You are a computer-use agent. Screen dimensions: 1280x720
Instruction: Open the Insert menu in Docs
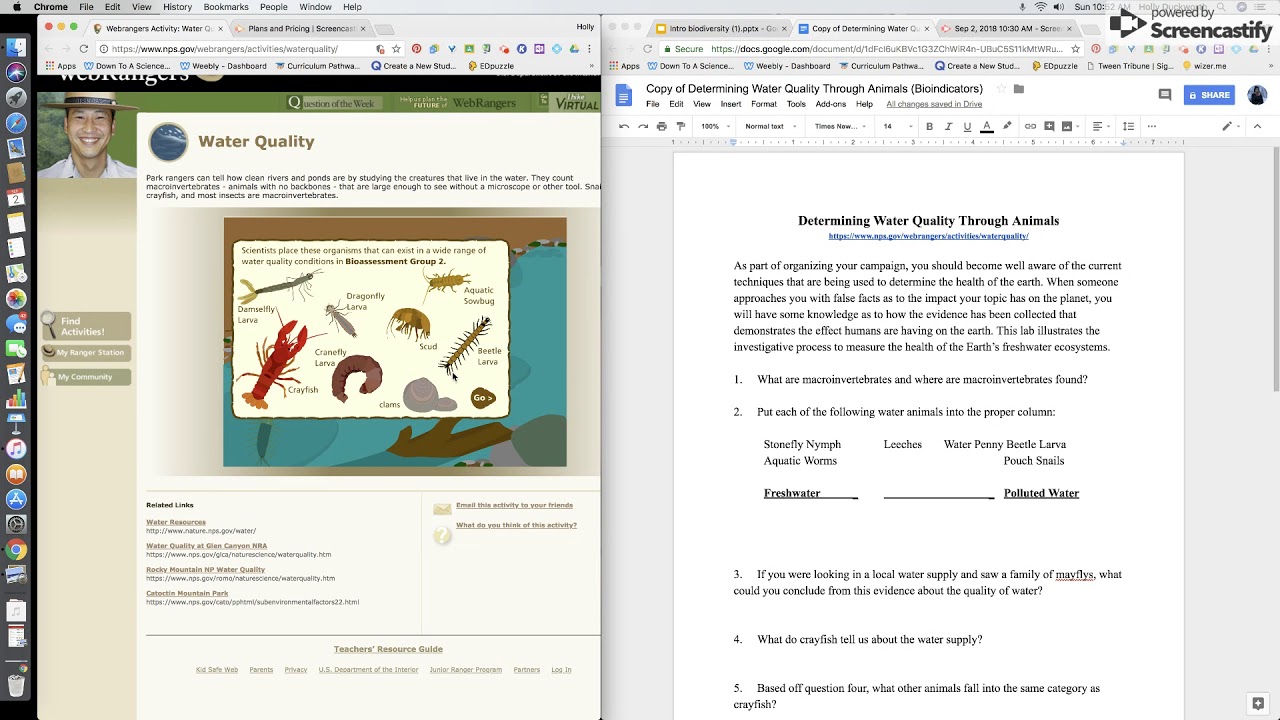coord(731,104)
